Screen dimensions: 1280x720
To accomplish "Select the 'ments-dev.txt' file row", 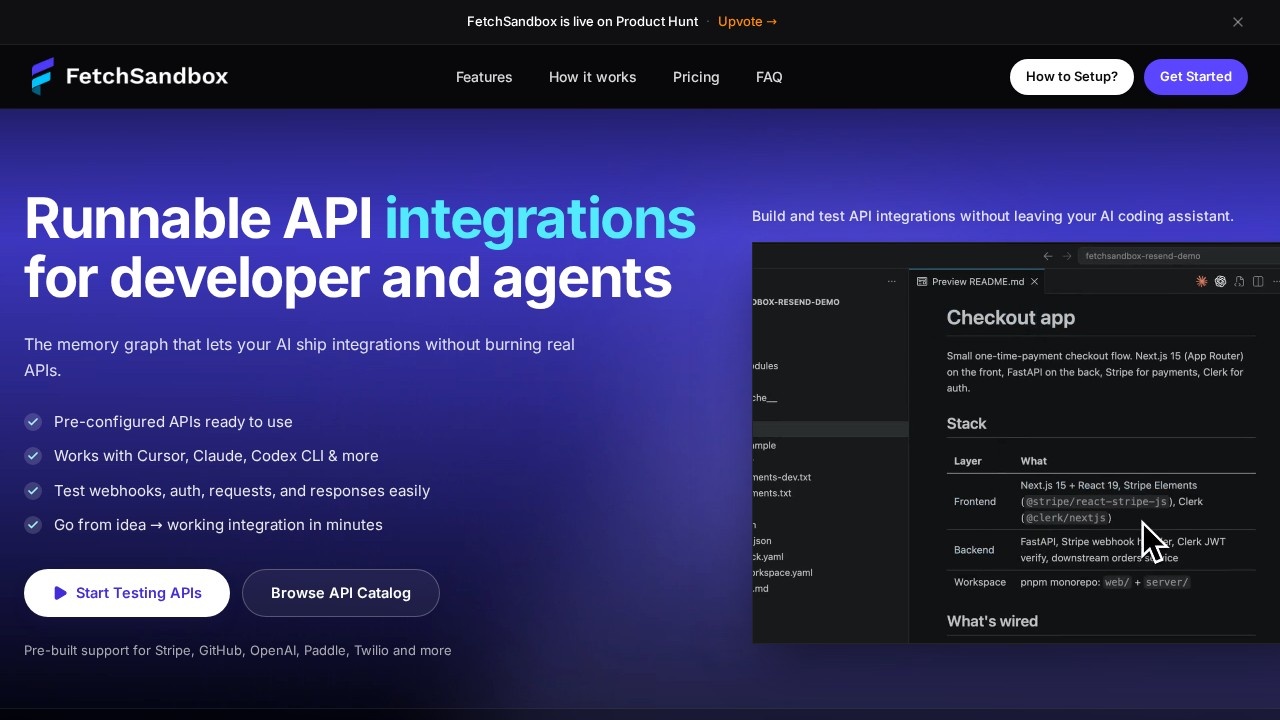I will click(830, 477).
